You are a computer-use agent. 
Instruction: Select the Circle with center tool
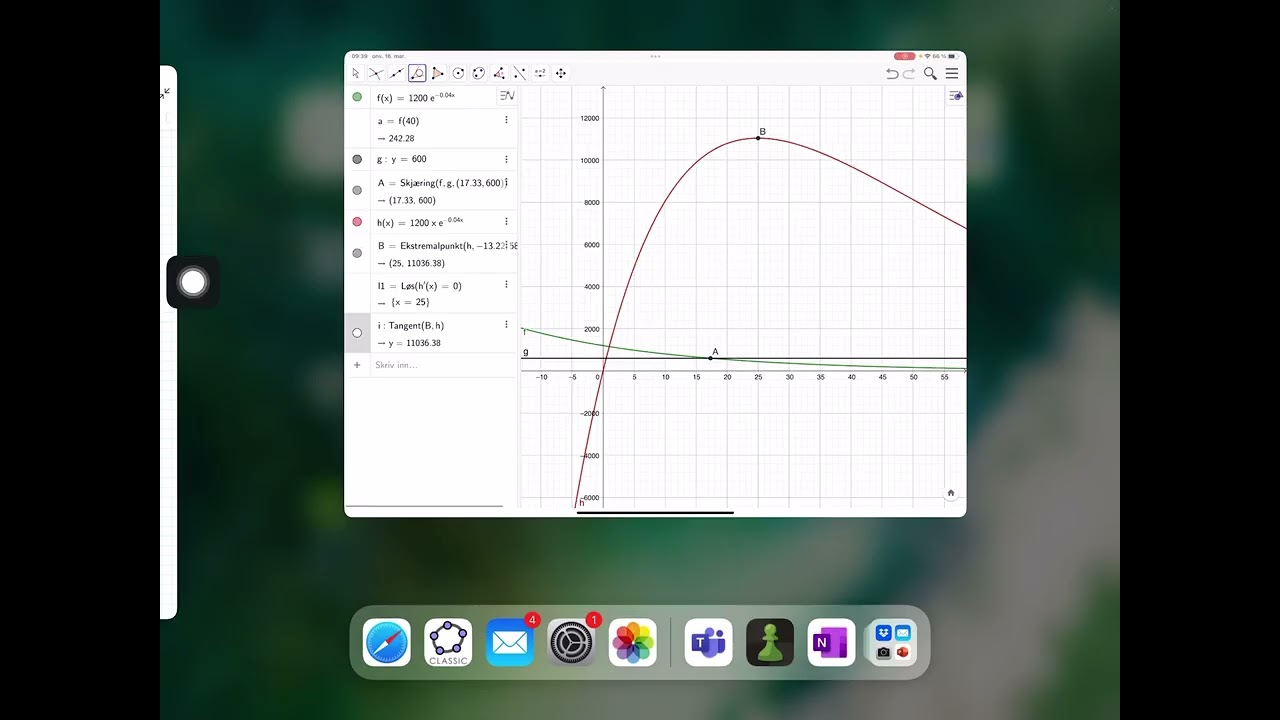pos(458,73)
